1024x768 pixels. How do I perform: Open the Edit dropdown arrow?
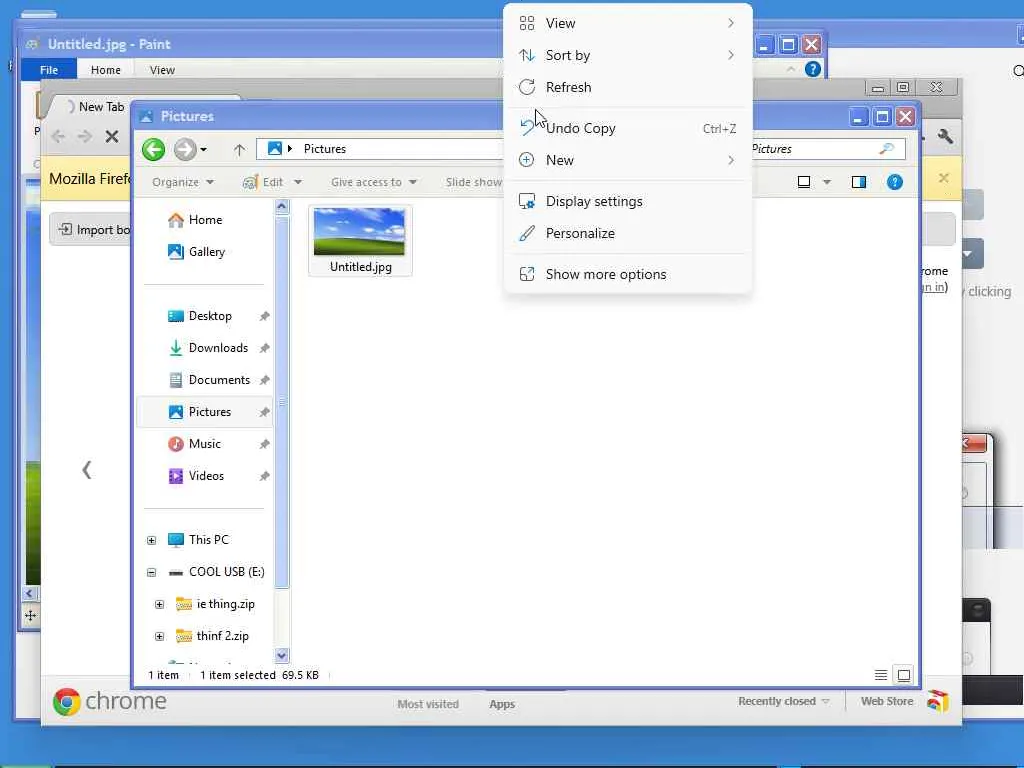tap(298, 182)
